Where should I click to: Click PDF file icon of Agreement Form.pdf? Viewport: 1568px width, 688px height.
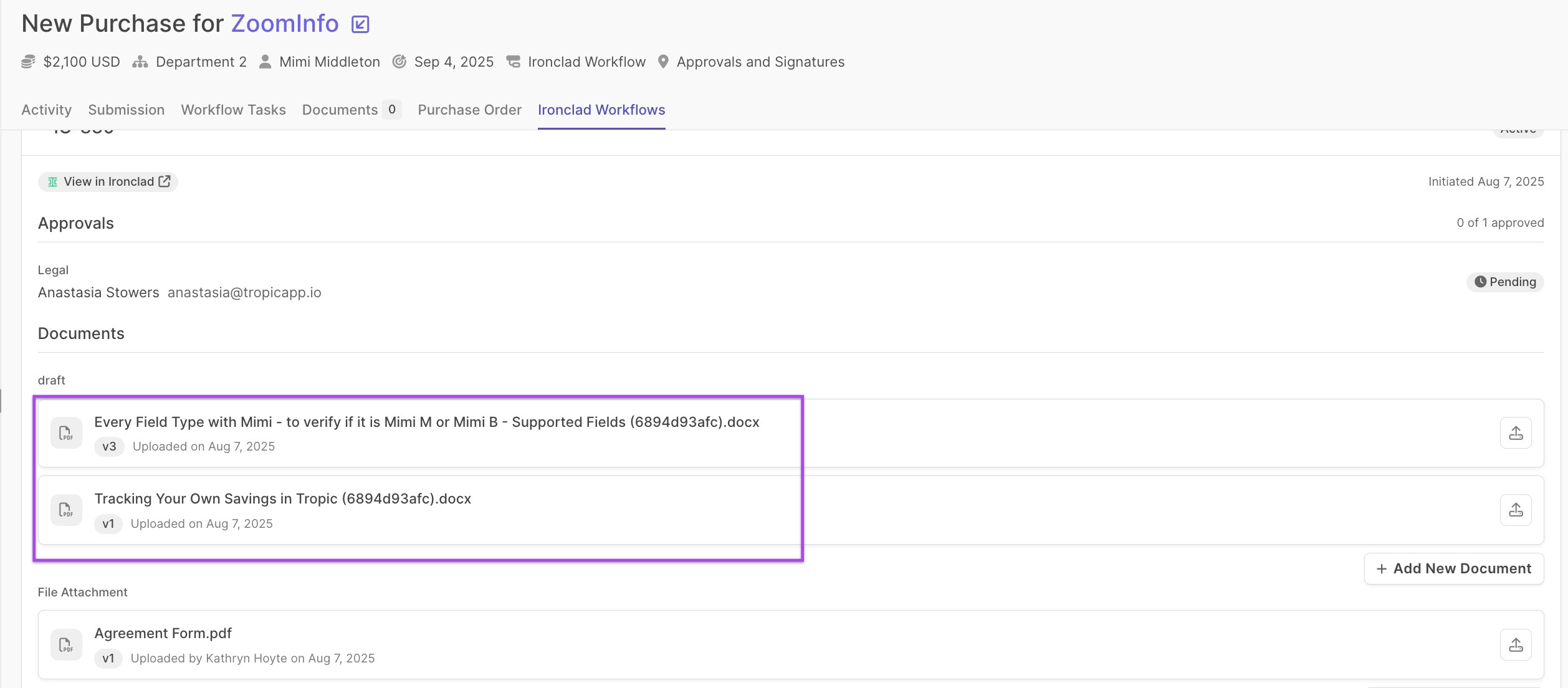pos(66,645)
